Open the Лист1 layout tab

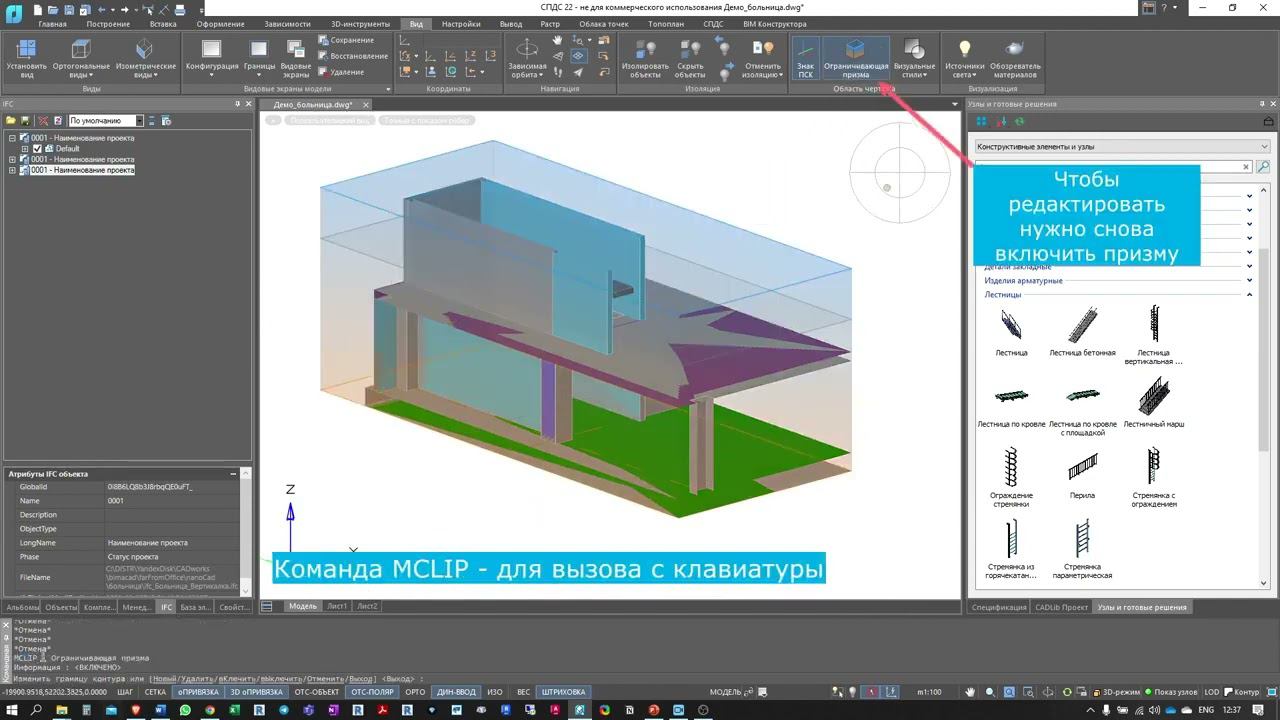pos(339,605)
